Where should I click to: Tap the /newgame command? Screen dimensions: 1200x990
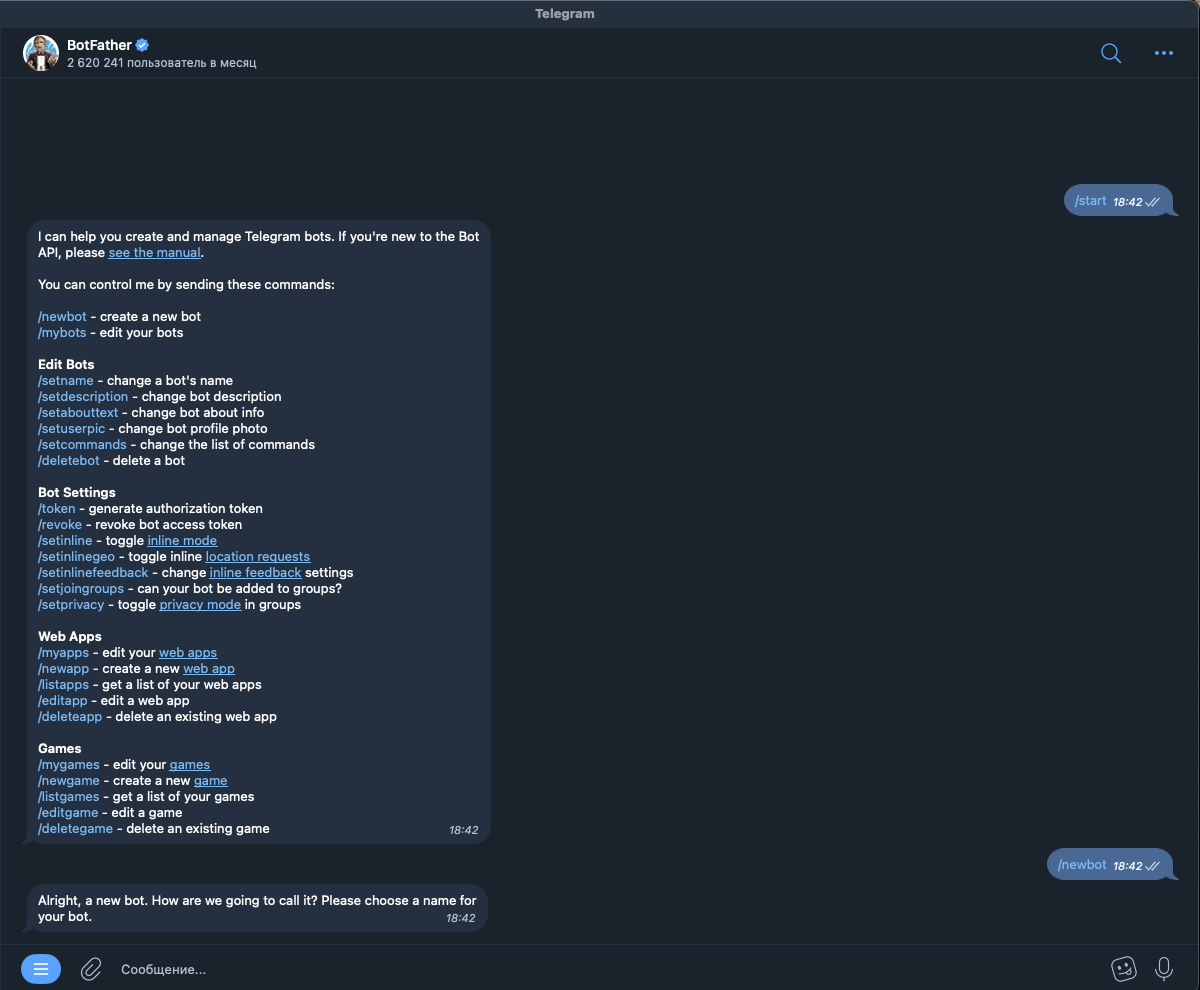[69, 781]
